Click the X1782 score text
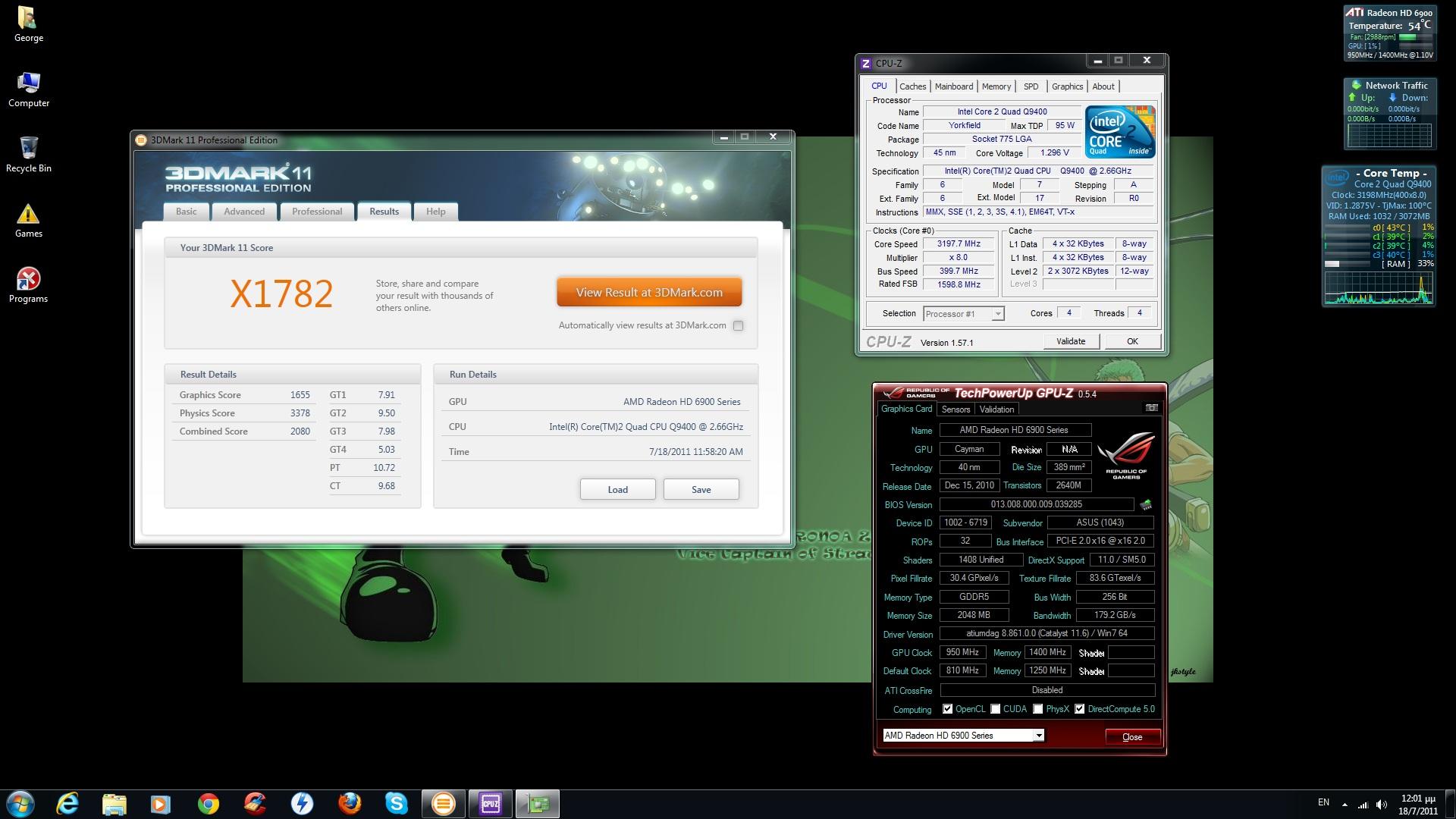The width and height of the screenshot is (1456, 819). click(x=281, y=294)
